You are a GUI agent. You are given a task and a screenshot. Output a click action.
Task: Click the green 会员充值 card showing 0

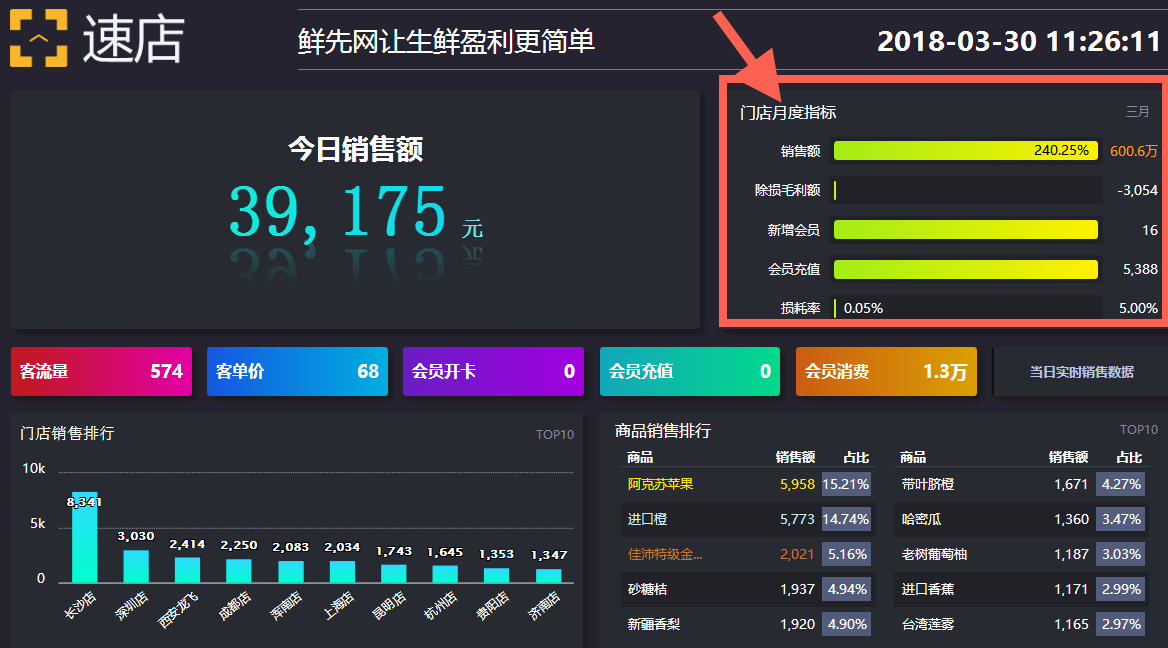point(689,372)
